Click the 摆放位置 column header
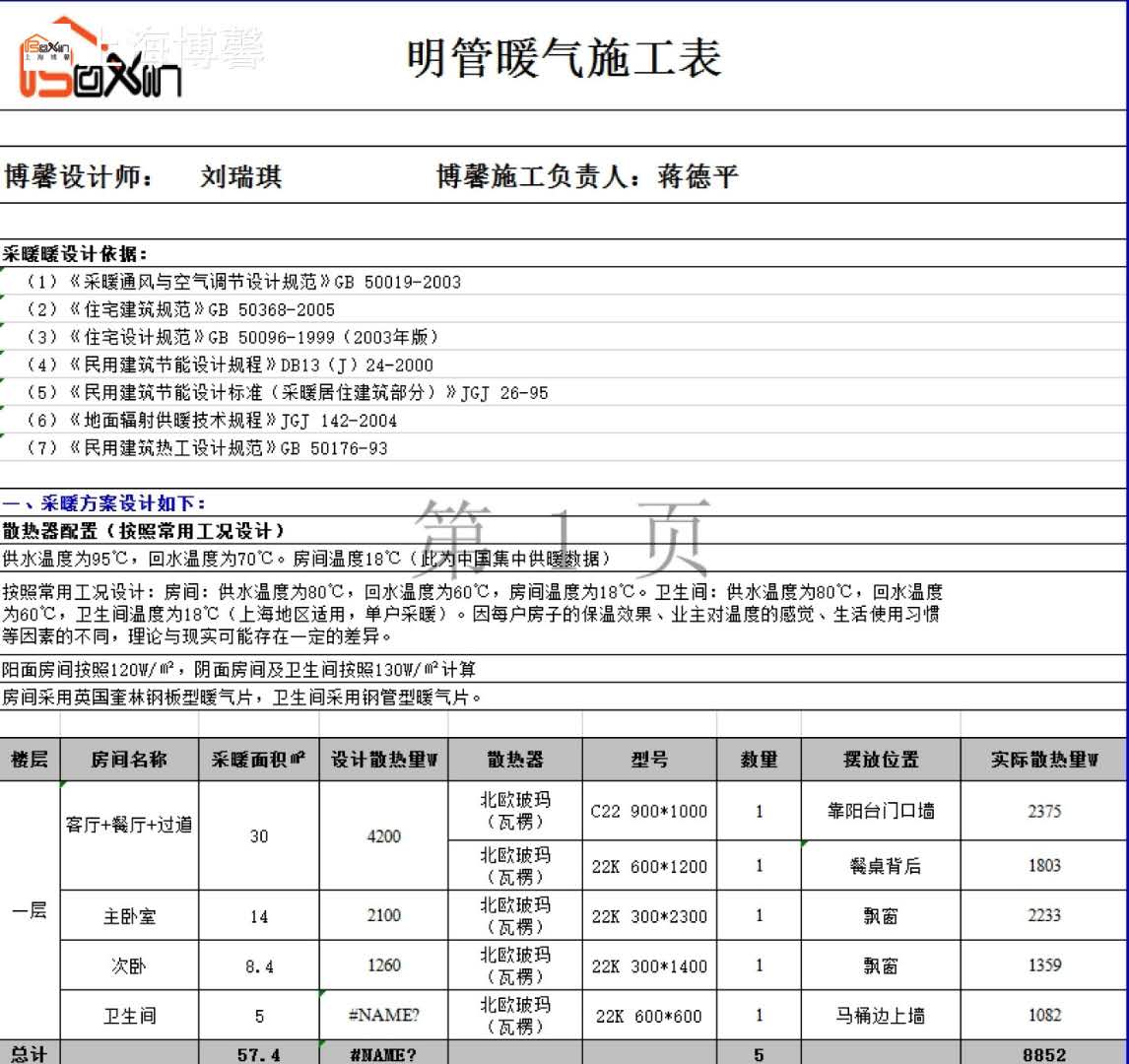 pos(880,760)
